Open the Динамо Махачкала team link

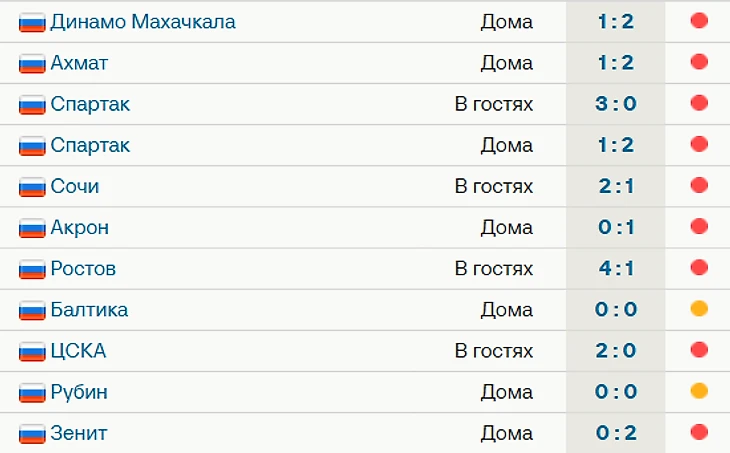pyautogui.click(x=143, y=22)
